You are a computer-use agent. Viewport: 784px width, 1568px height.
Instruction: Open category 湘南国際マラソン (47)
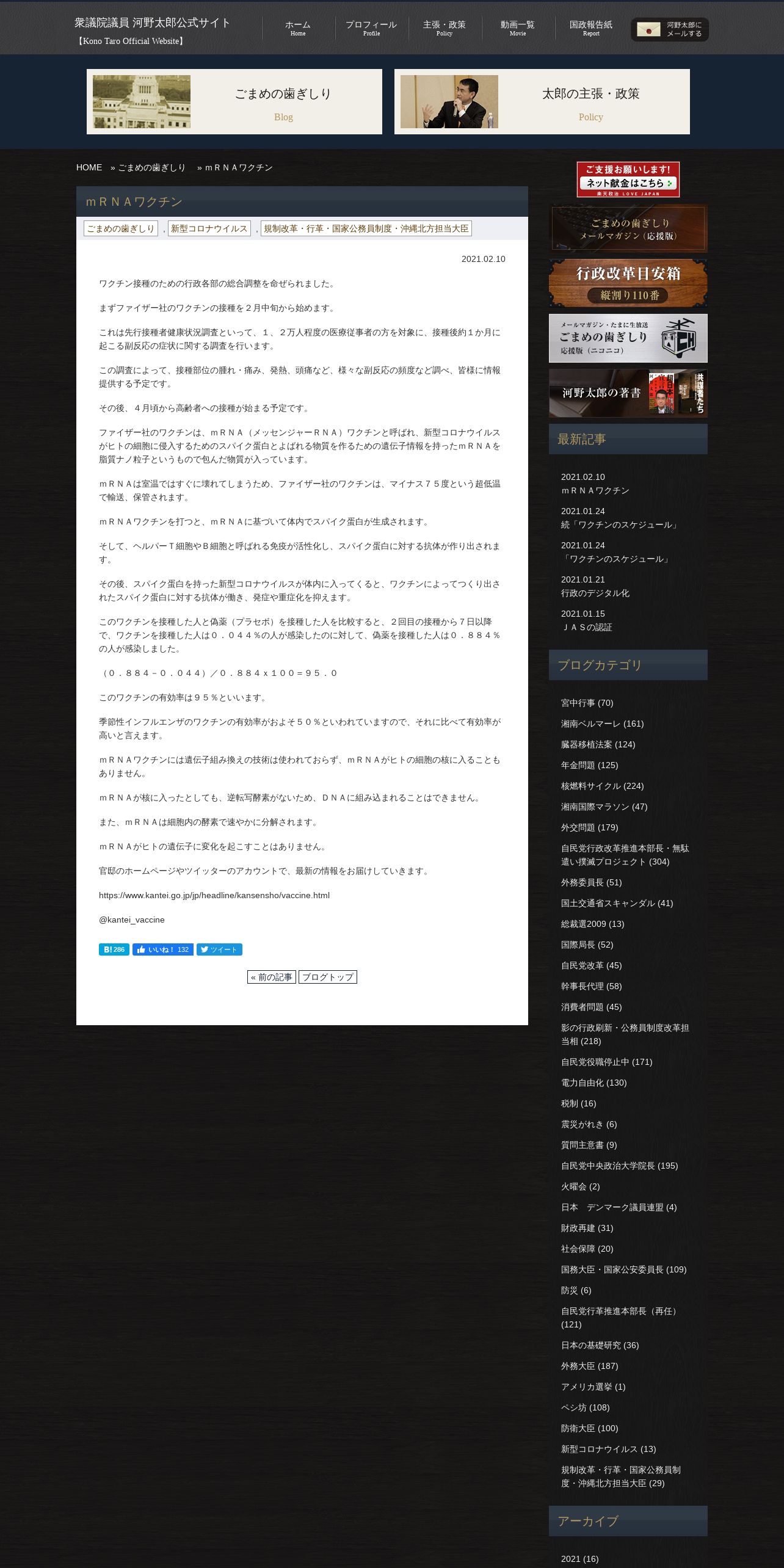tap(604, 807)
